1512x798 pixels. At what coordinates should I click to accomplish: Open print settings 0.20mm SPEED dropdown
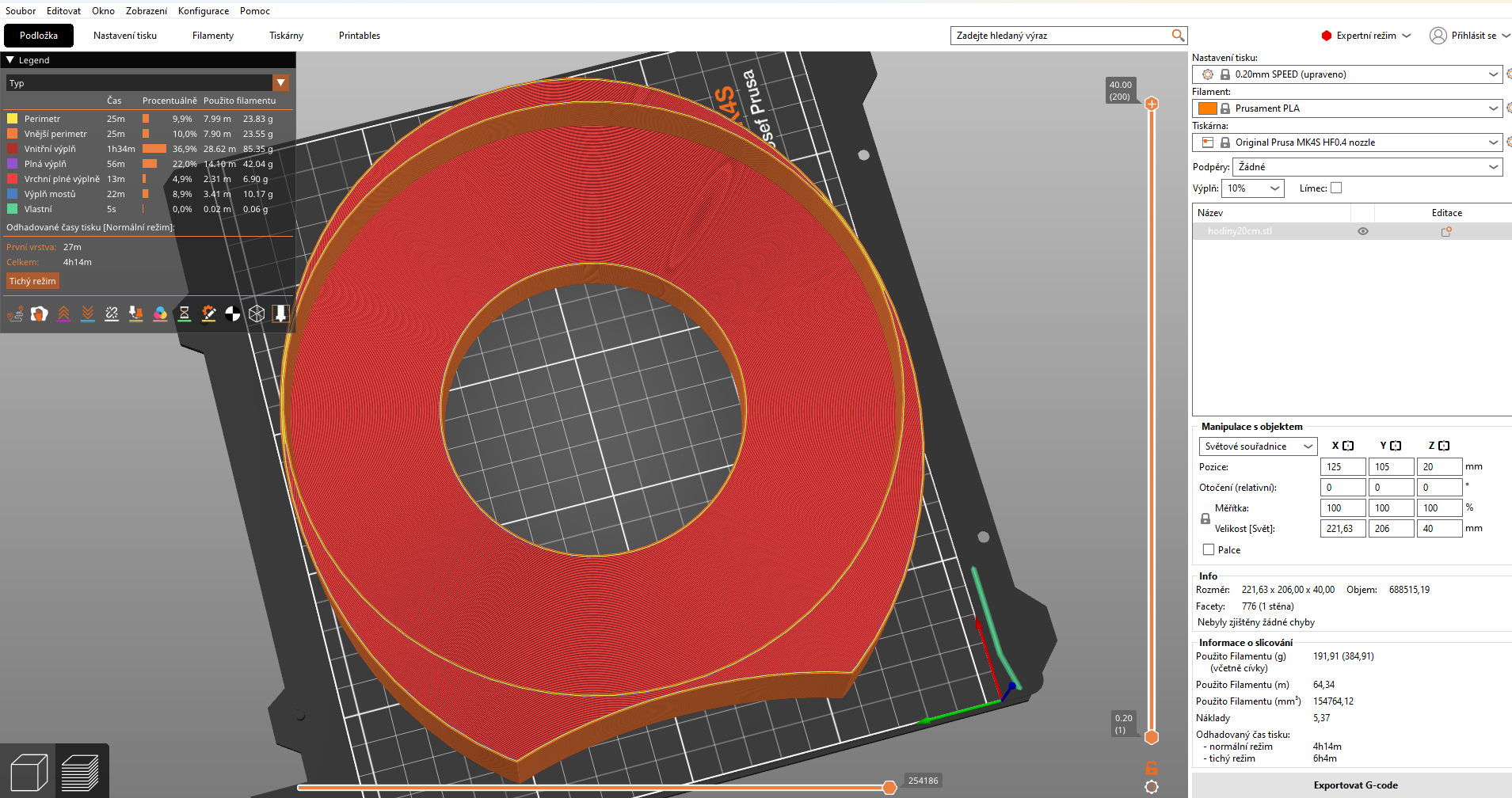click(1347, 74)
